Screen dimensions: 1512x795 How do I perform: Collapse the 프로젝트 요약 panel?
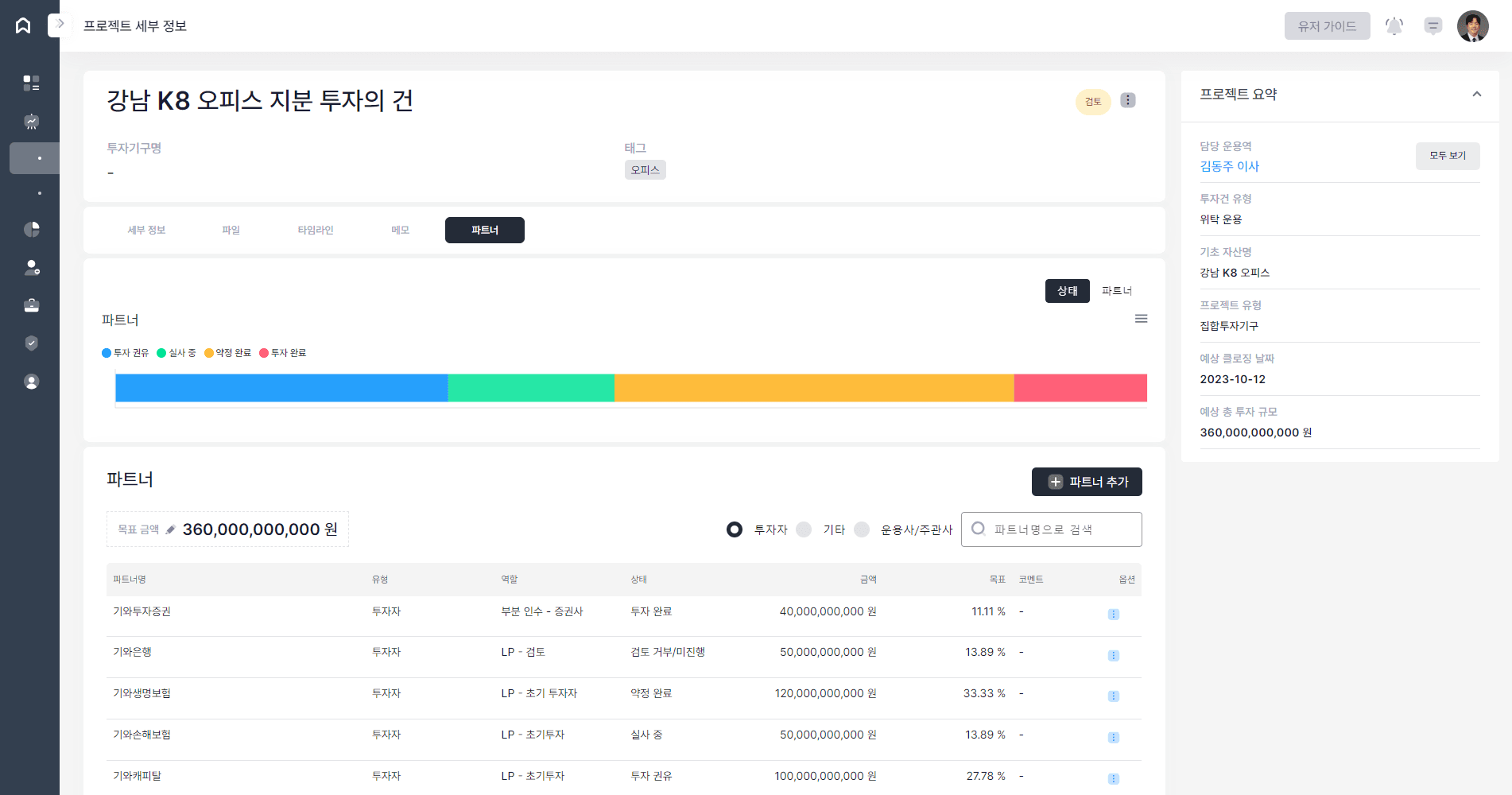(x=1476, y=94)
